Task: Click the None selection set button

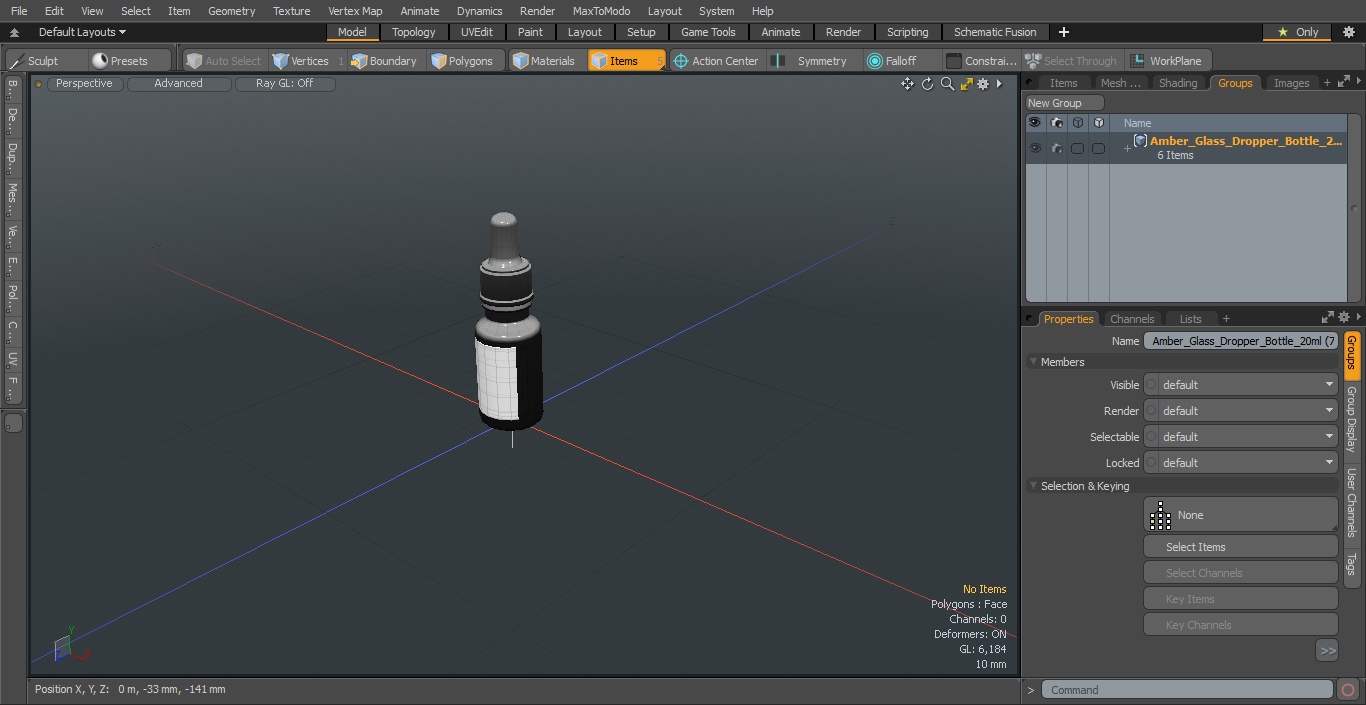Action: (1241, 515)
